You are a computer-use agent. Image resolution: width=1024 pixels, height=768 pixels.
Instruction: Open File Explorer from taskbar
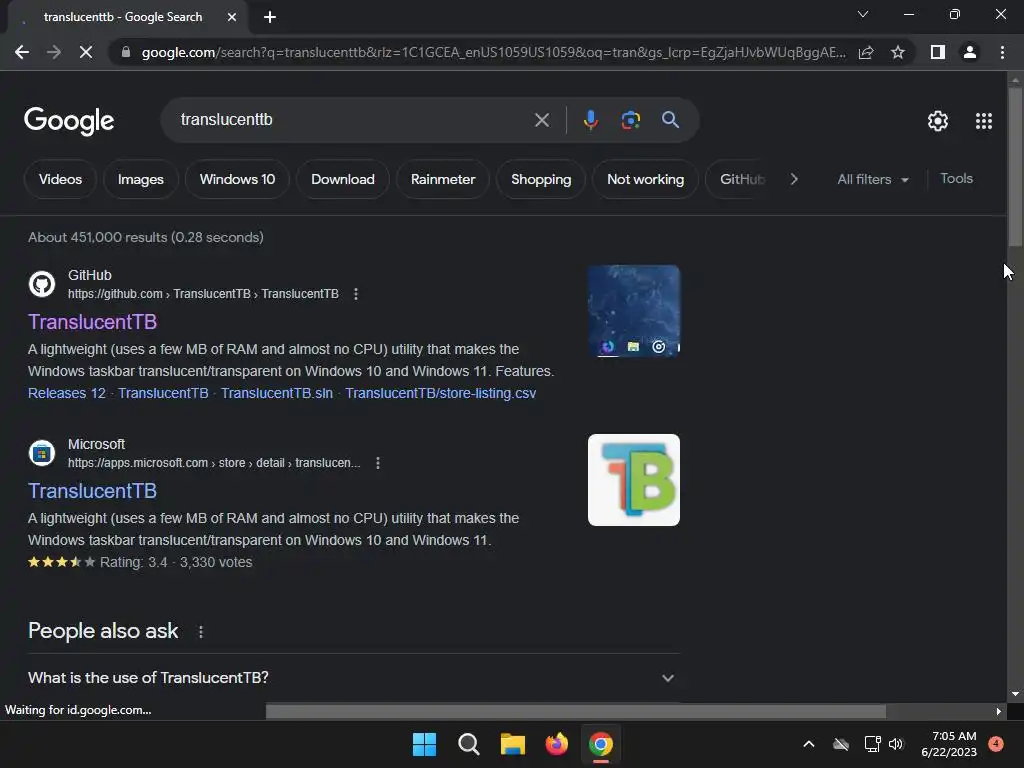[513, 744]
